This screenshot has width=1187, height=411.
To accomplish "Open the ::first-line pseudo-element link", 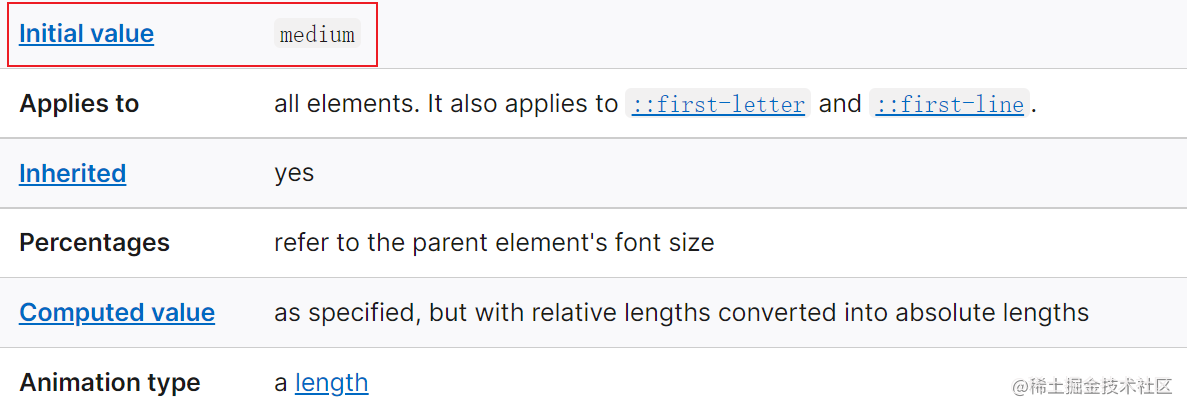I will tap(949, 104).
